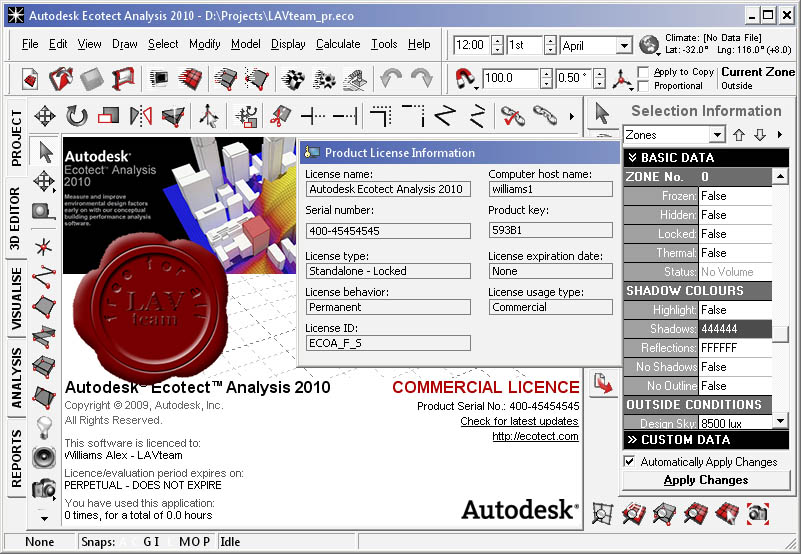The image size is (801, 554).
Task: Click the Fit grid to model icon
Action: [602, 513]
